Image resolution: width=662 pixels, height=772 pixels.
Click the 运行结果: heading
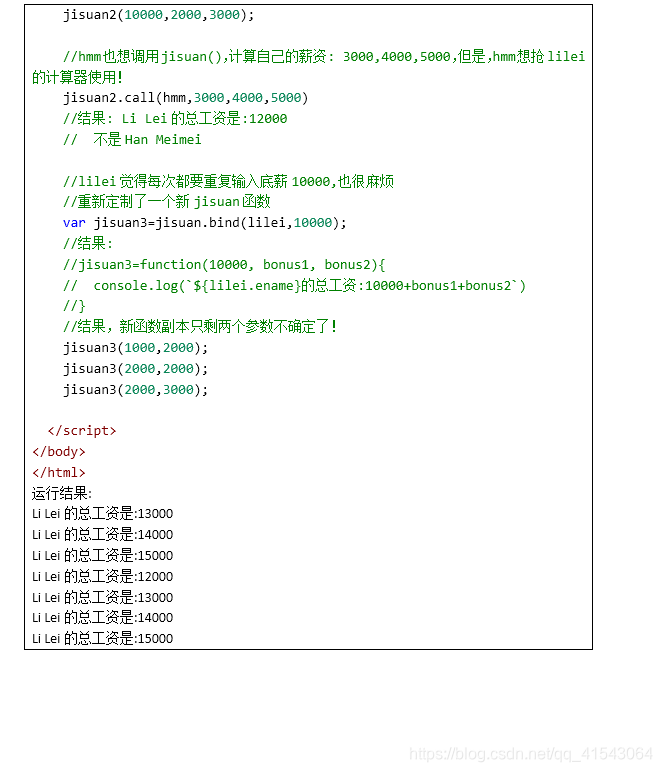(x=62, y=493)
